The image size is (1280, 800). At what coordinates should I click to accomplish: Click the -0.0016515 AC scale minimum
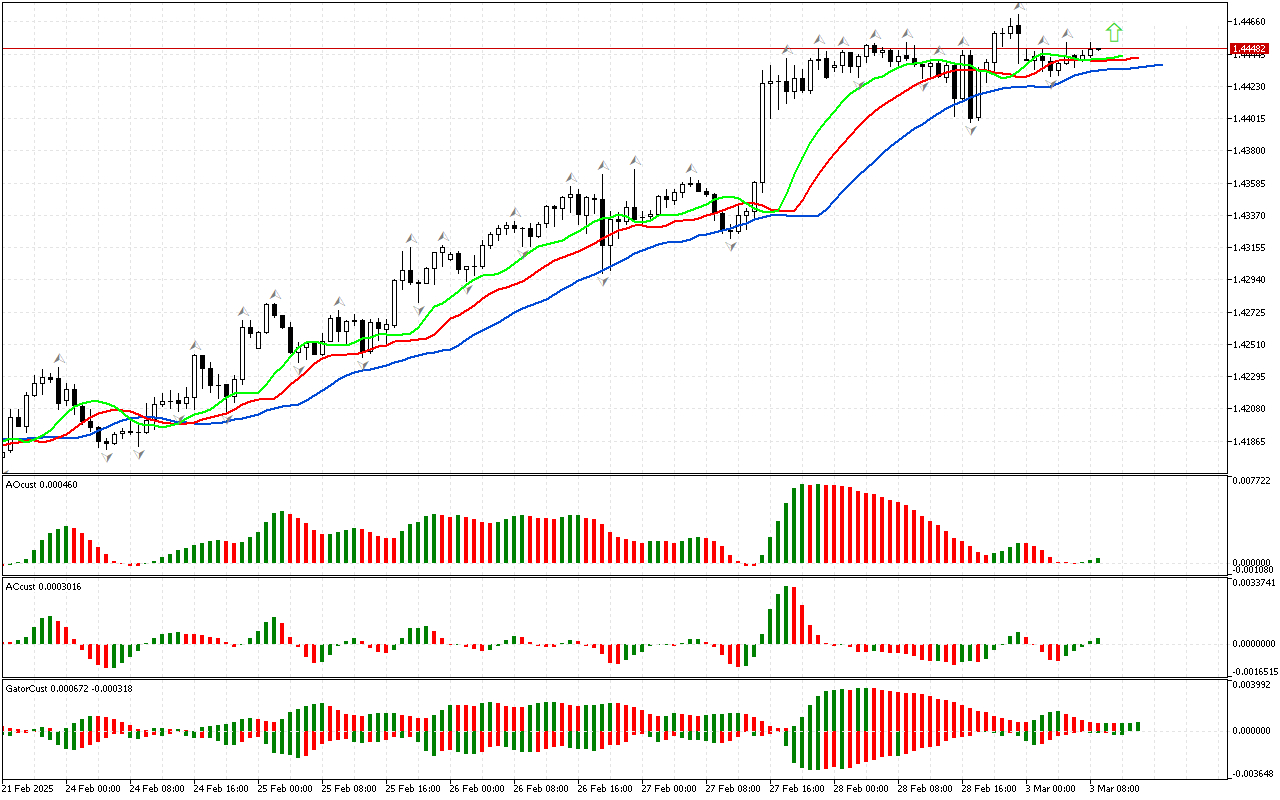1253,672
